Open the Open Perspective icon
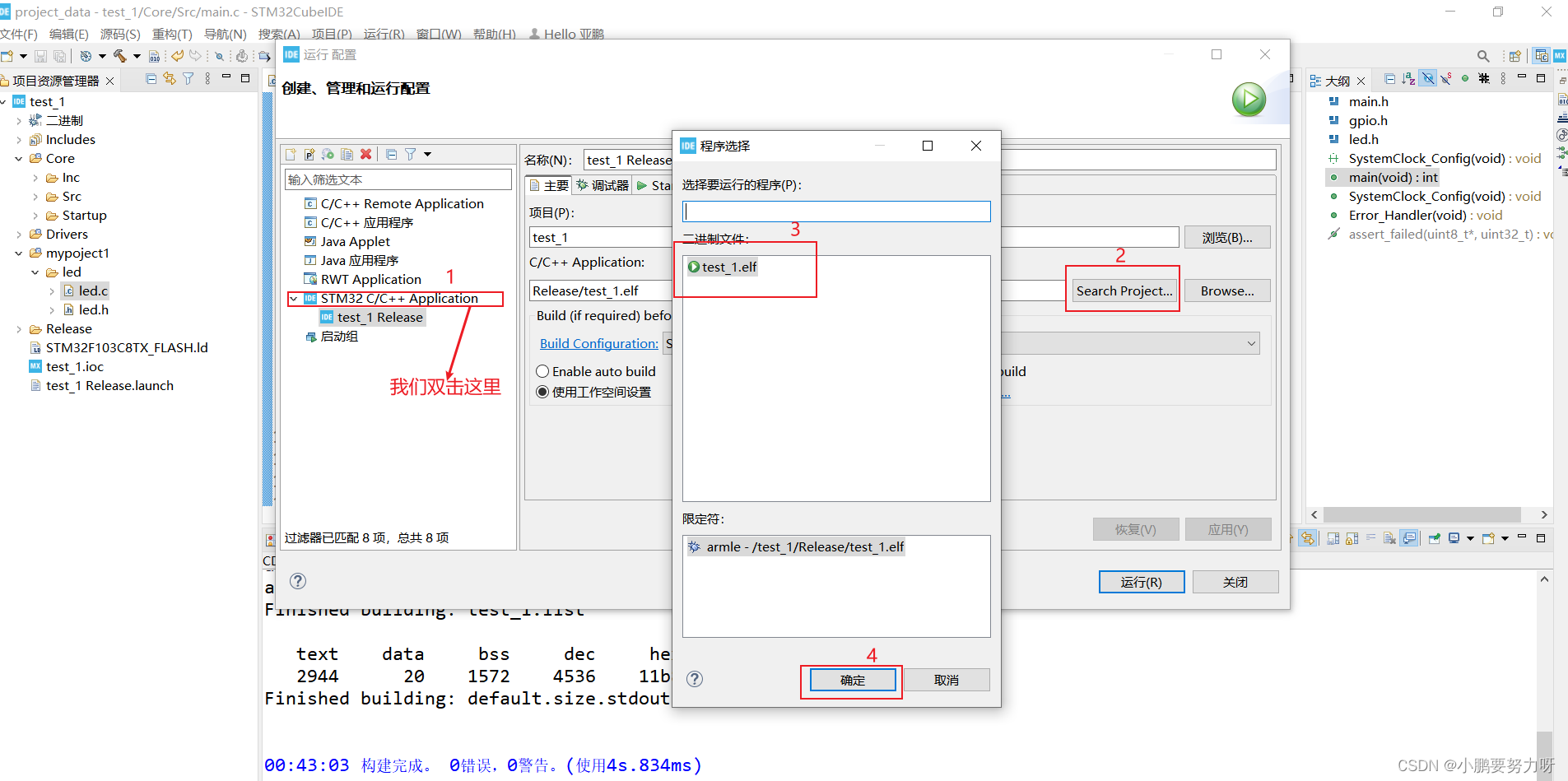 pyautogui.click(x=1514, y=56)
